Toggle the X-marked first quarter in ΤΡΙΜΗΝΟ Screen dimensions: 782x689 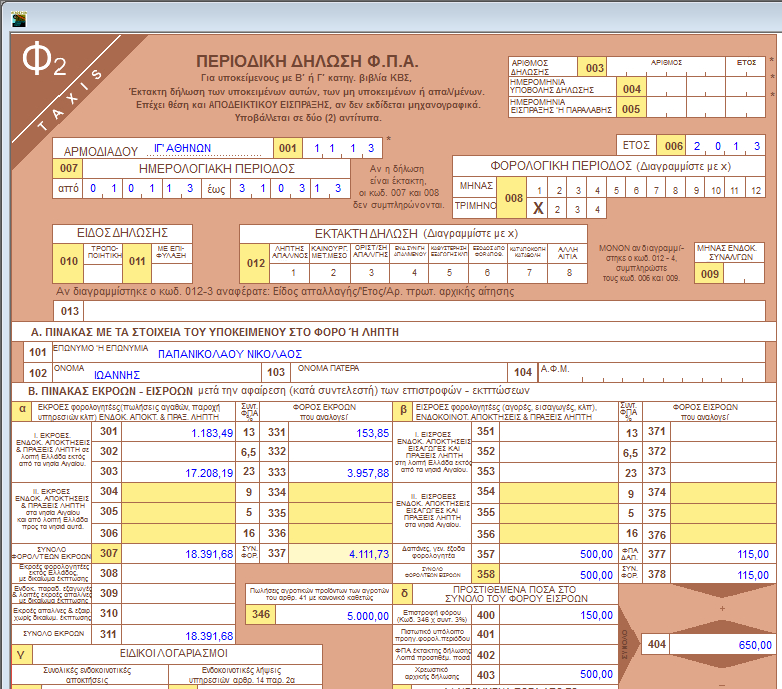[538, 208]
